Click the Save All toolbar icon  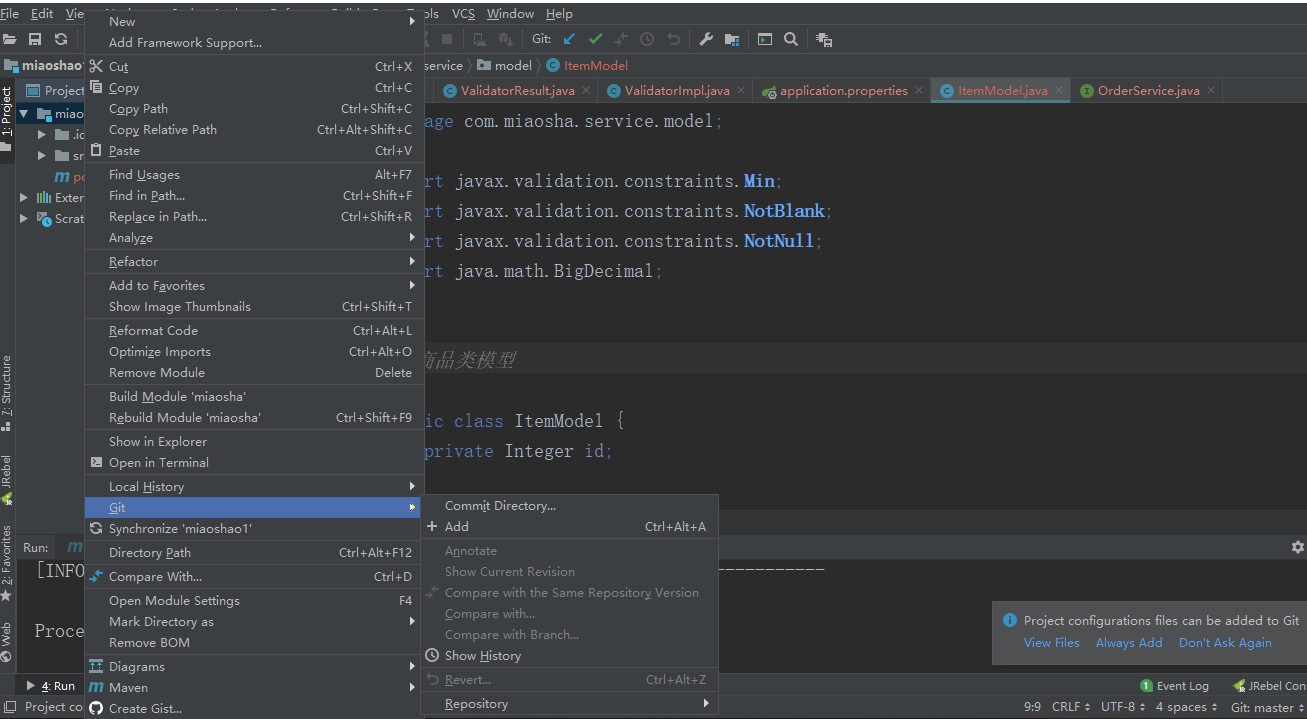(35, 39)
